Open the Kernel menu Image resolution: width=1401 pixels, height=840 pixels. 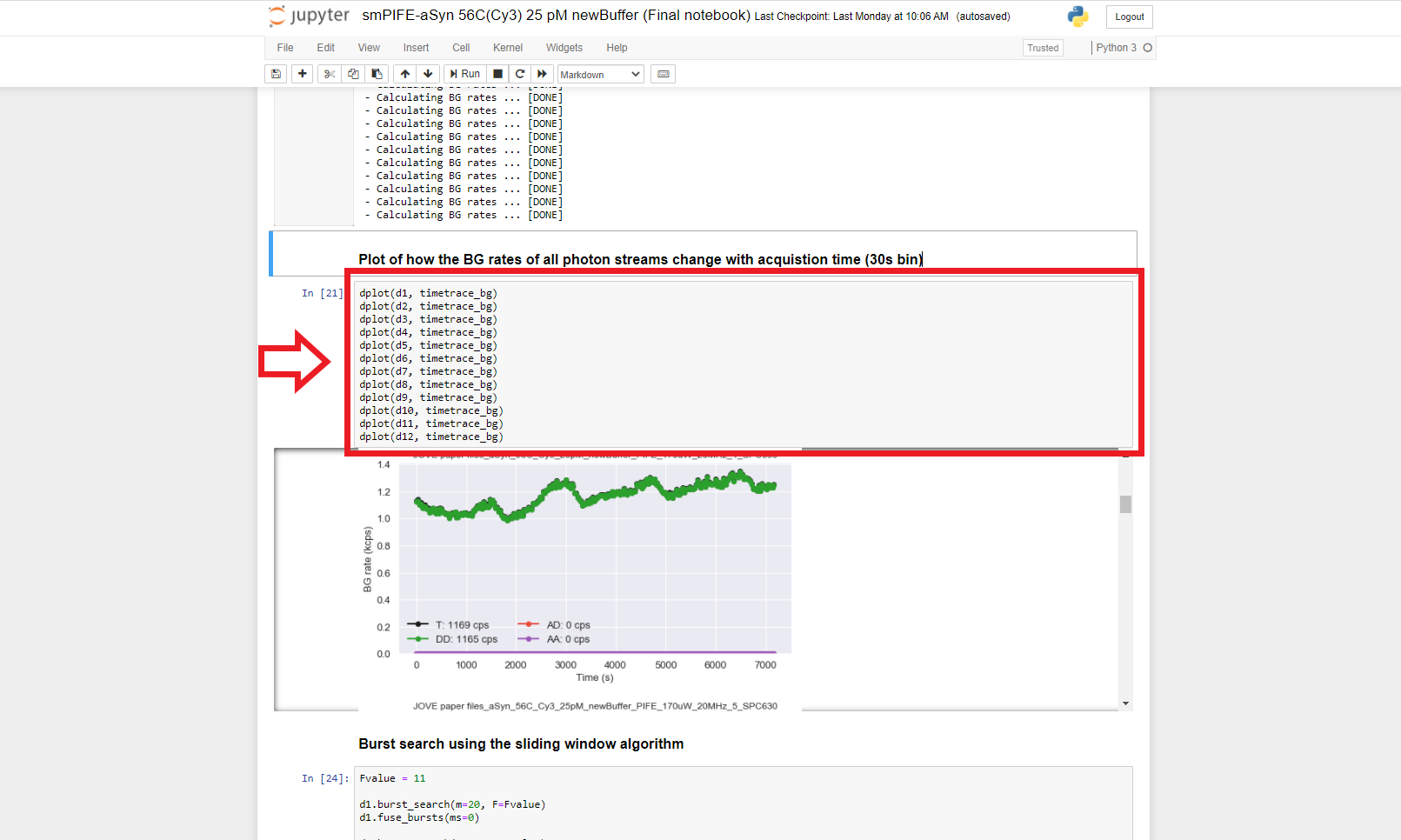(x=507, y=48)
